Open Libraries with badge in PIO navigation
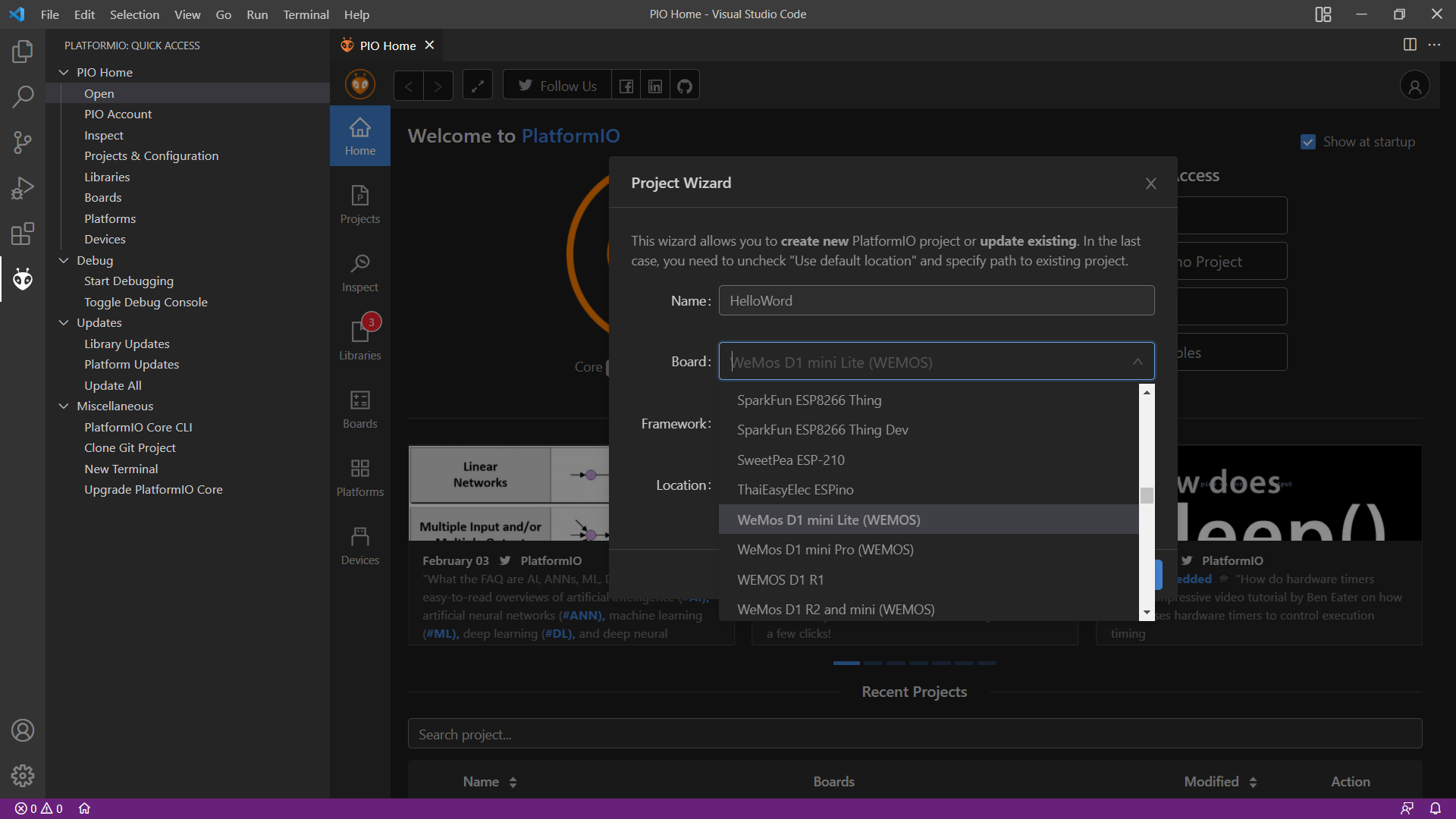The width and height of the screenshot is (1456, 819). [360, 340]
